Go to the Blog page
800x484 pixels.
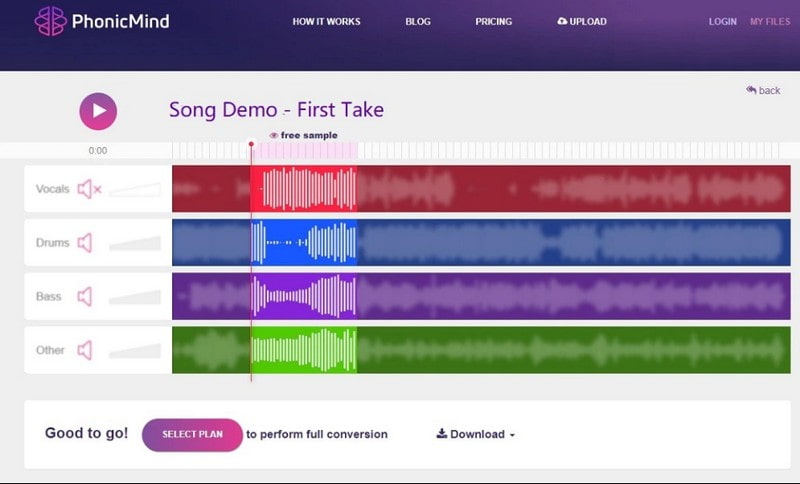point(418,21)
